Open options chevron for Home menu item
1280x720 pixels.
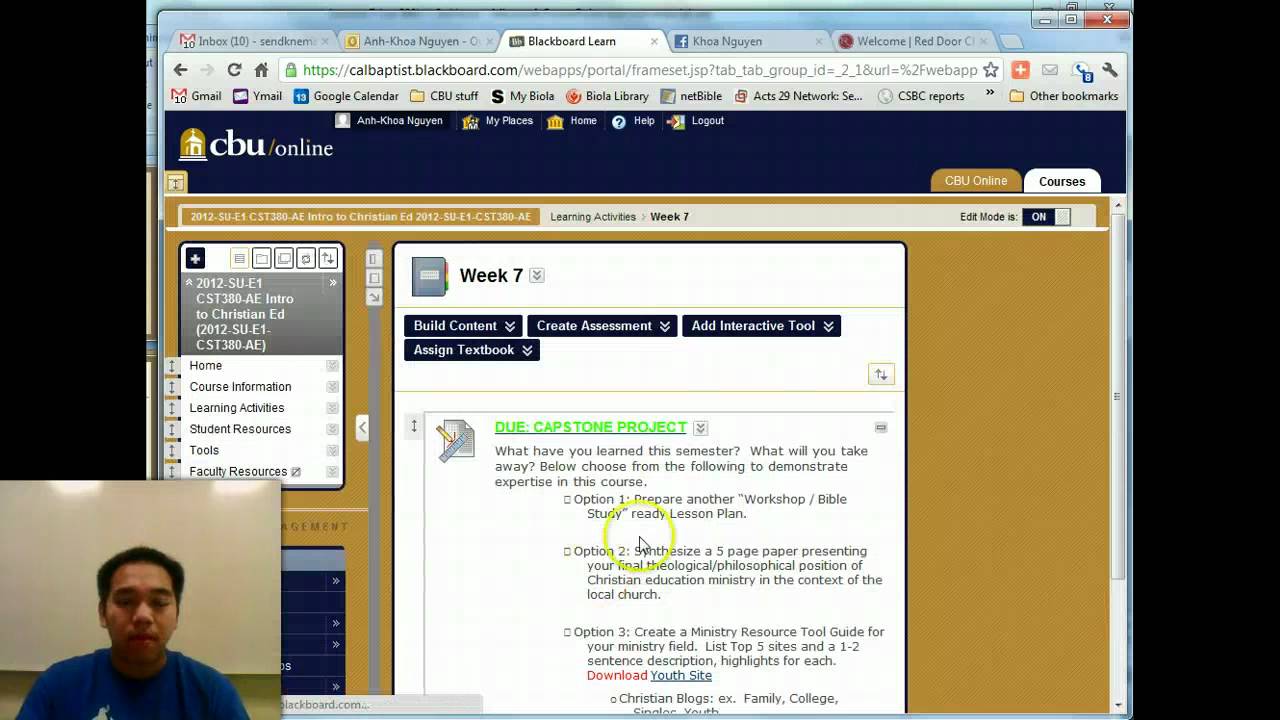click(x=332, y=366)
